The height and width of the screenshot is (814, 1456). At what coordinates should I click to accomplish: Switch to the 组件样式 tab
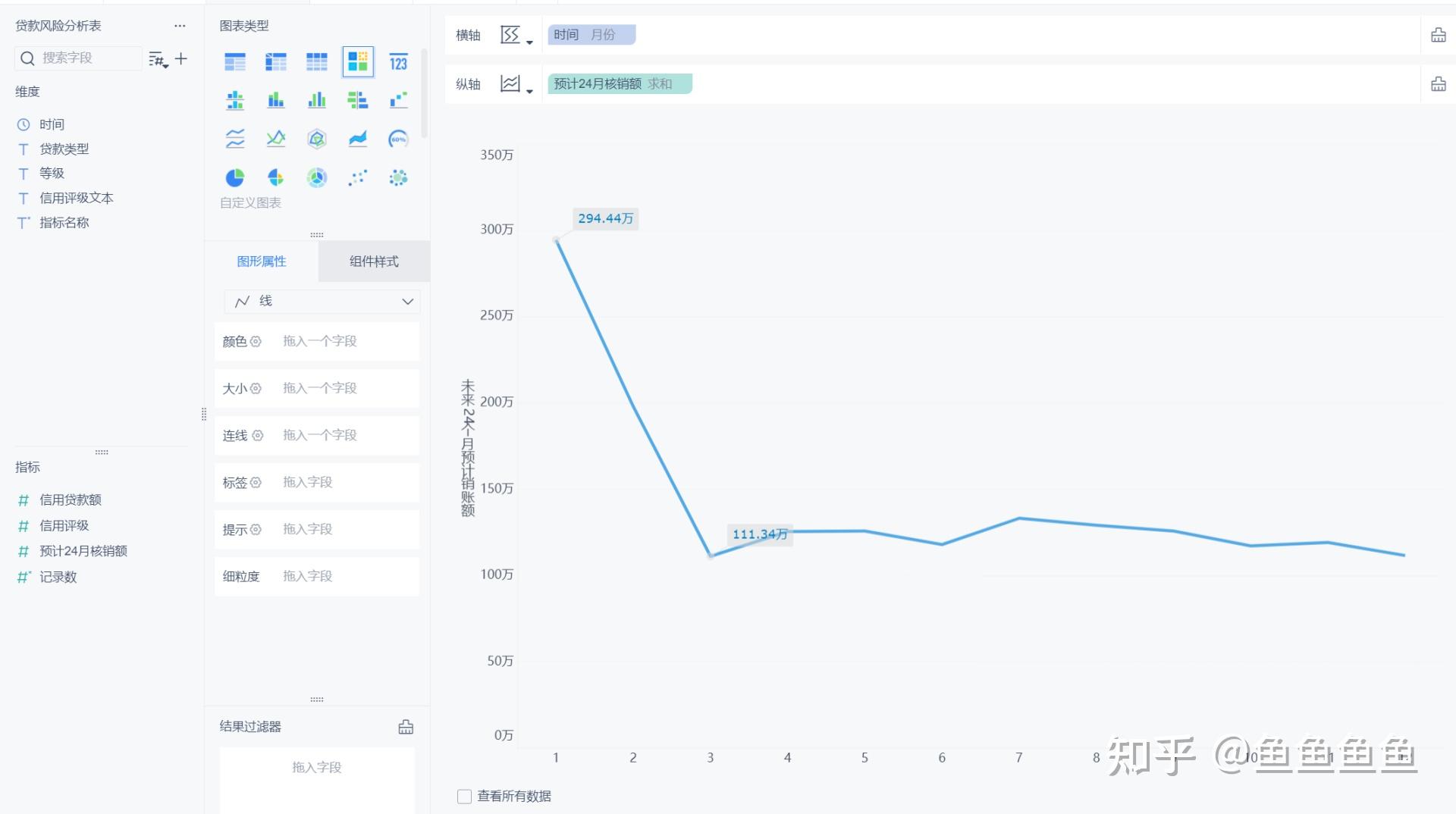[x=374, y=261]
